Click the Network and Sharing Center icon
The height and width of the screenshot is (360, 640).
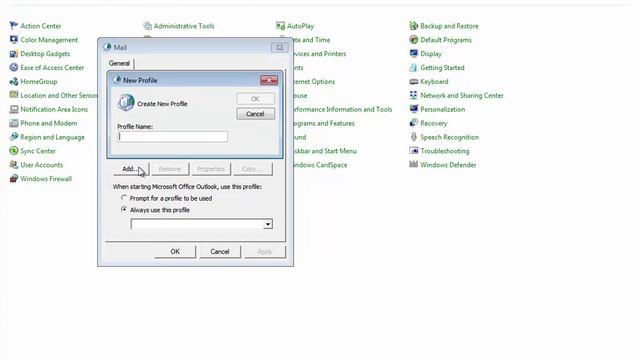[x=413, y=95]
